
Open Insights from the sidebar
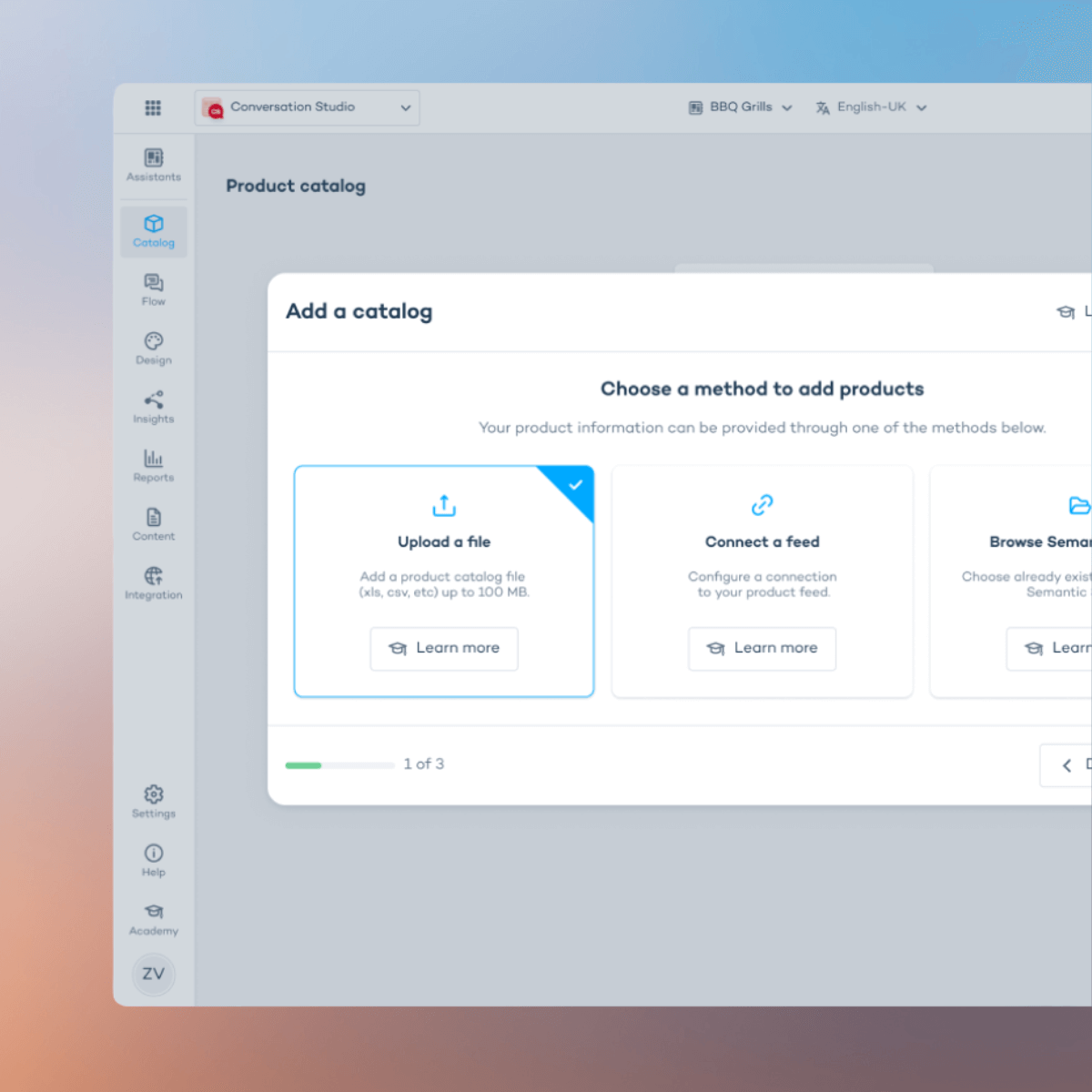pyautogui.click(x=154, y=407)
